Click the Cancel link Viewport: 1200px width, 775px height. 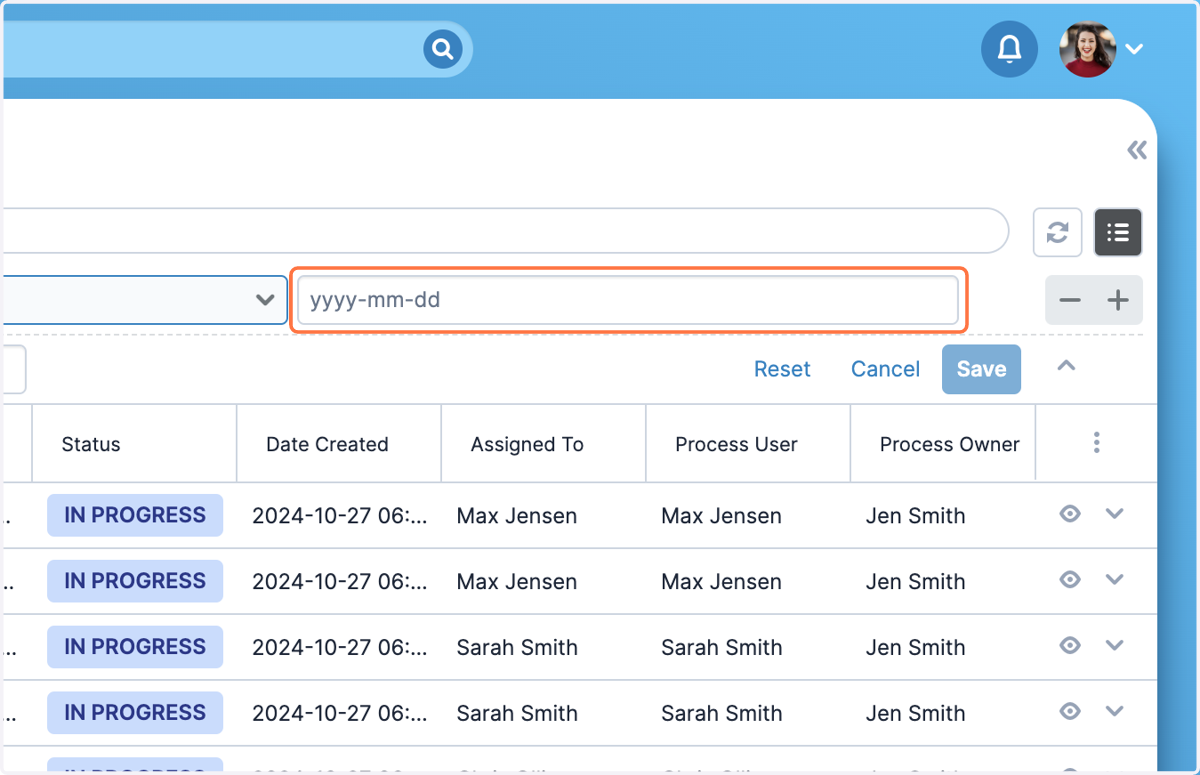pos(885,369)
